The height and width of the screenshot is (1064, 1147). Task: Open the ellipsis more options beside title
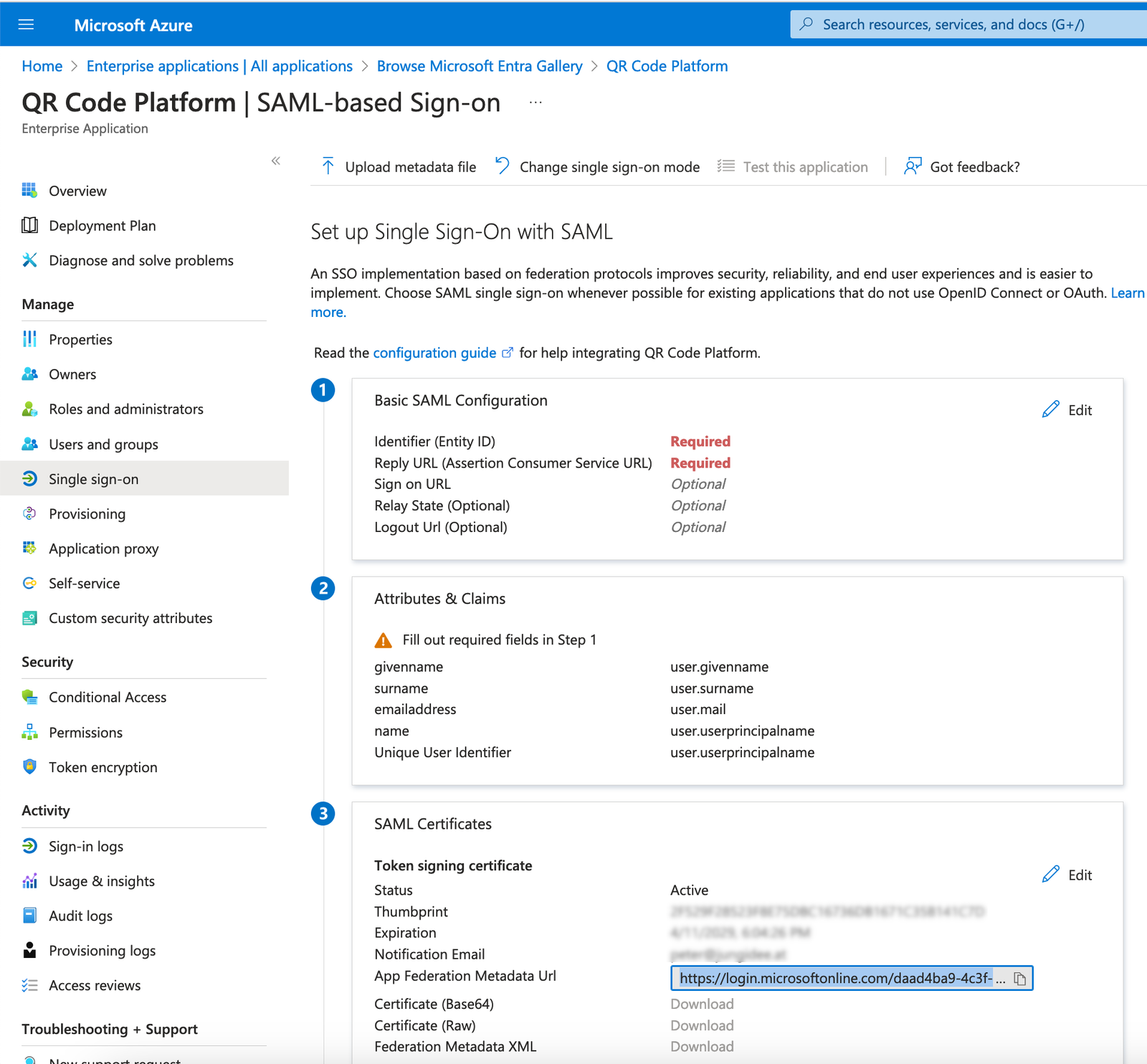pos(536,103)
